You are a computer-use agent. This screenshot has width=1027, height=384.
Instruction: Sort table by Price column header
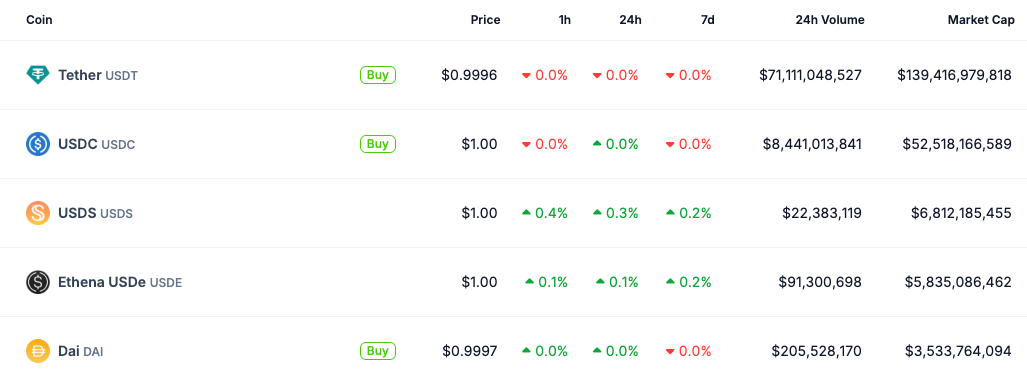(x=485, y=20)
